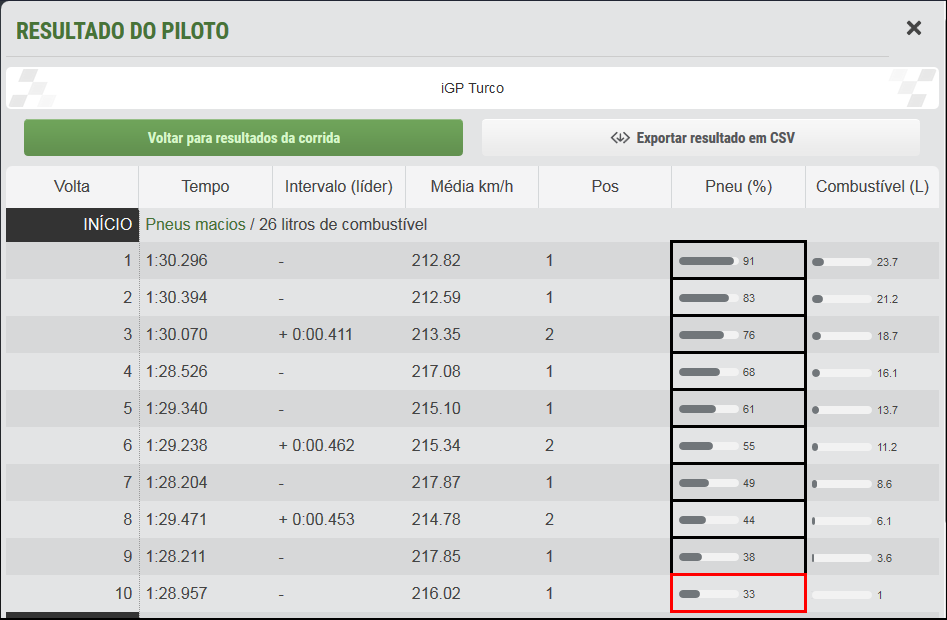
Task: Click tyre bar showing 44 percent
Action: (708, 520)
